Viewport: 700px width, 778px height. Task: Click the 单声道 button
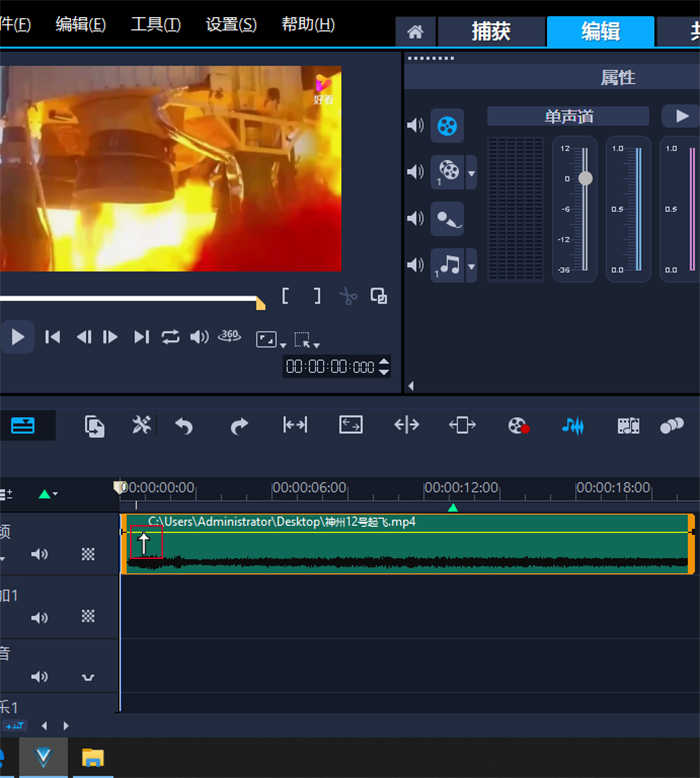coord(568,117)
